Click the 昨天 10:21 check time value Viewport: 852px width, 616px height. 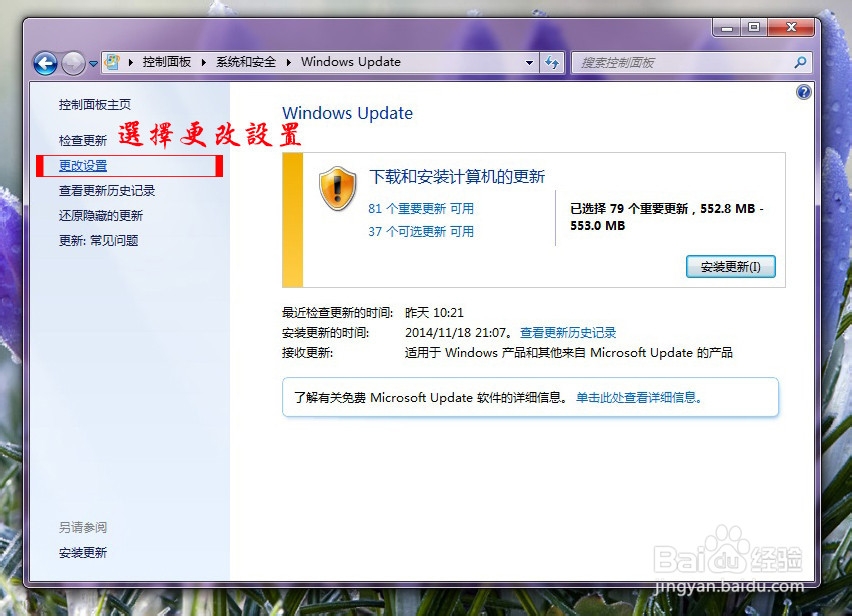pos(434,313)
